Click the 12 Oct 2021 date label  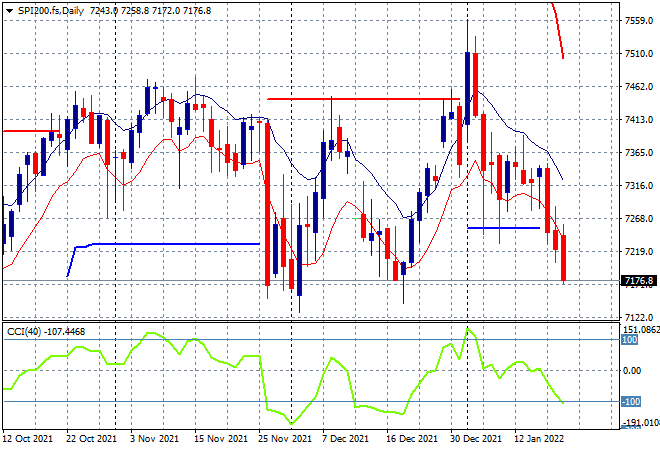[x=27, y=439]
